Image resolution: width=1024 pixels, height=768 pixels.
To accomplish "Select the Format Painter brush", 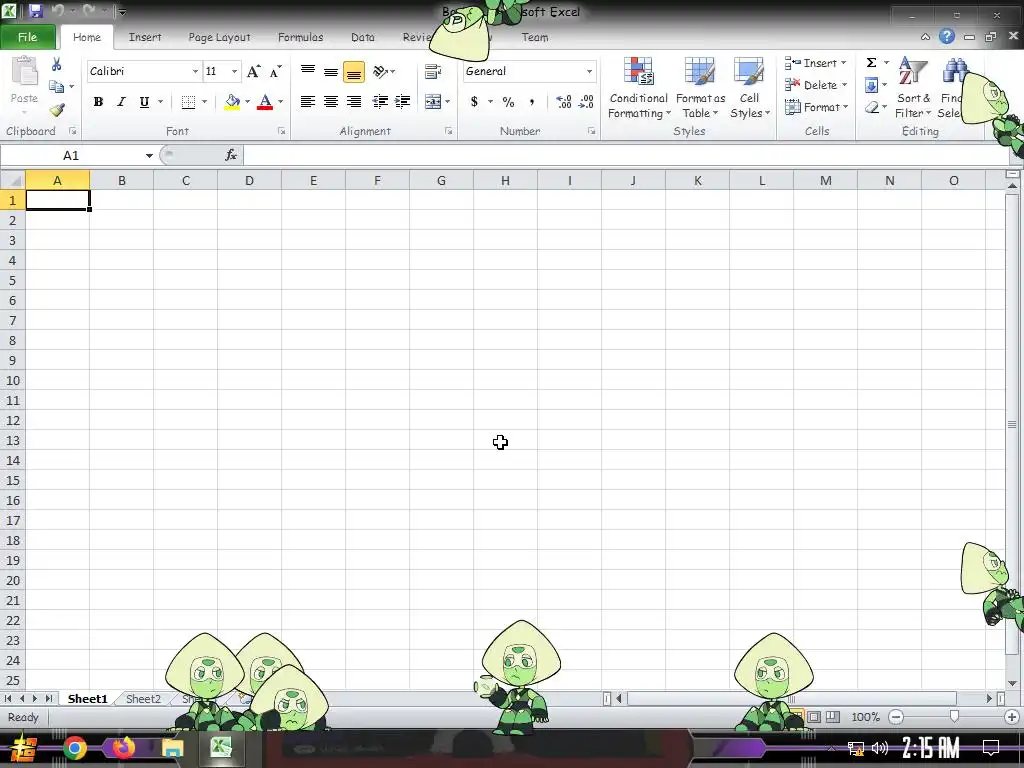I will 57,110.
